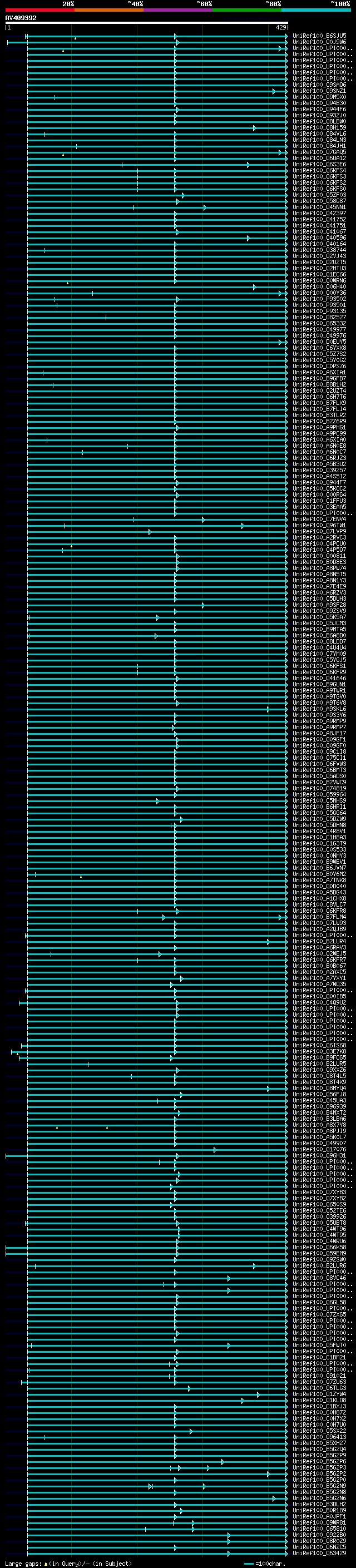Image resolution: width=356 pixels, height=1568 pixels.
Task: Click the UniRef100_B6JVN7 label
Action: (319, 868)
